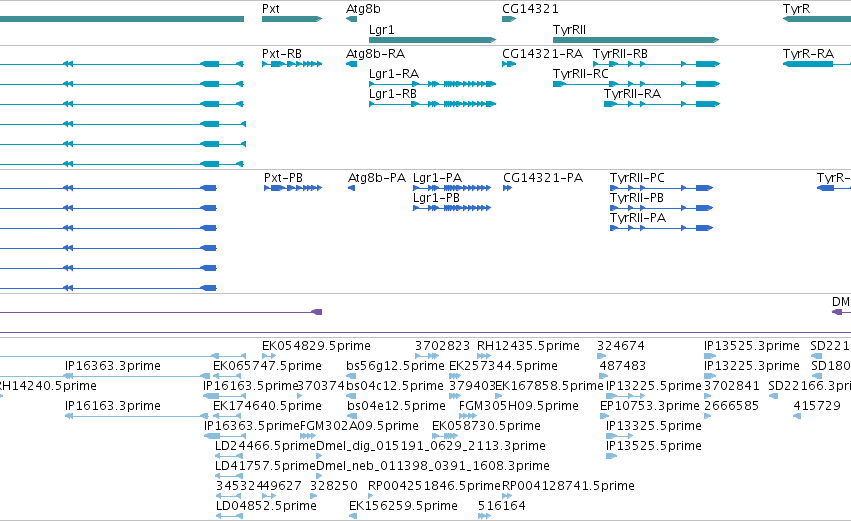
Task: Click EST IP13225.5prime
Action: click(654, 386)
